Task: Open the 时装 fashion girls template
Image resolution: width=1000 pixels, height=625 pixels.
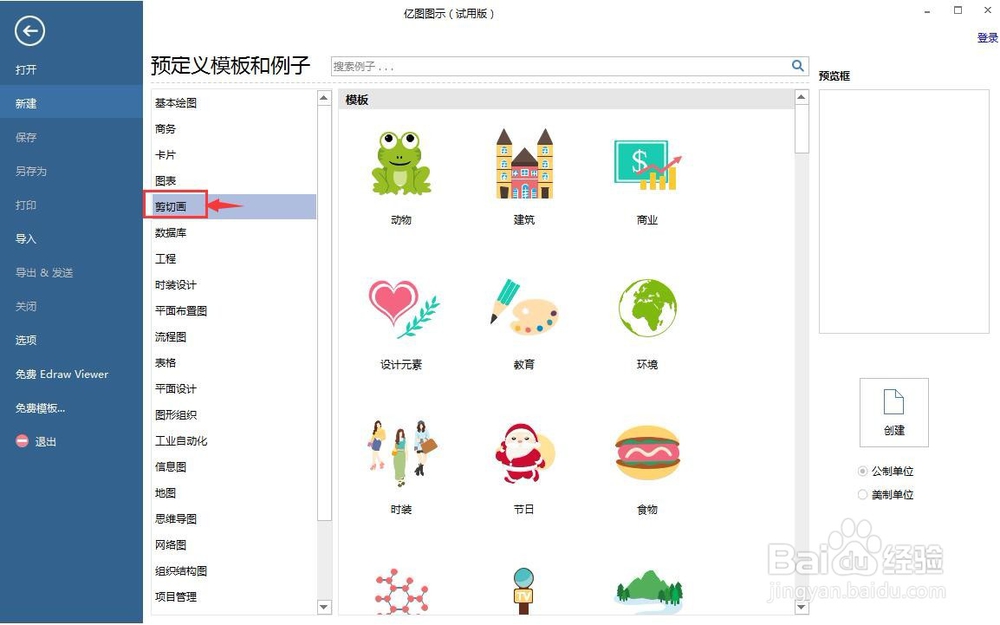Action: point(402,452)
